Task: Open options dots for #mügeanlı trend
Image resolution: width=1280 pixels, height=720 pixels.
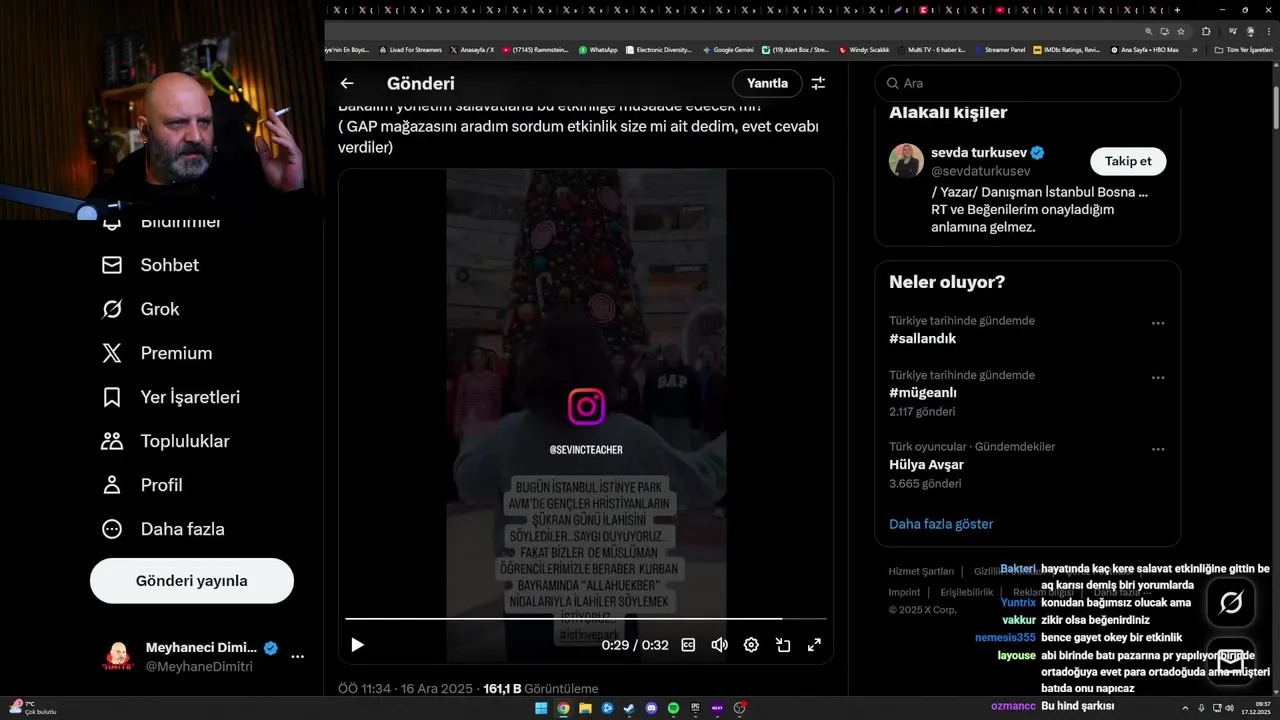Action: [1158, 377]
